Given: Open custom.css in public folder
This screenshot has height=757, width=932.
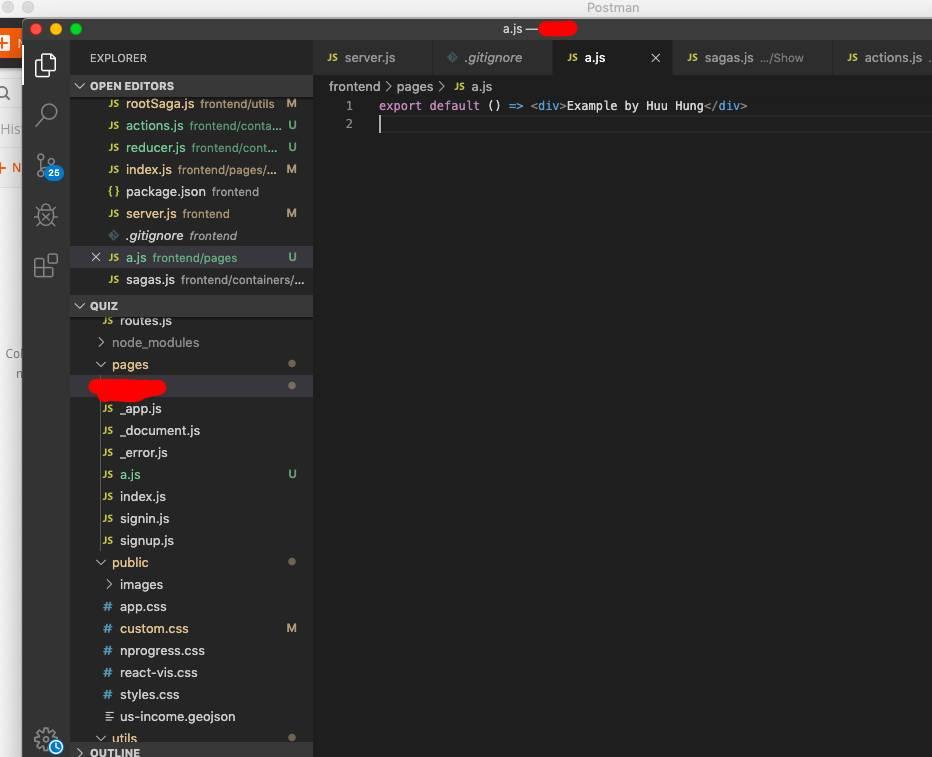Looking at the screenshot, I should click(191, 629).
